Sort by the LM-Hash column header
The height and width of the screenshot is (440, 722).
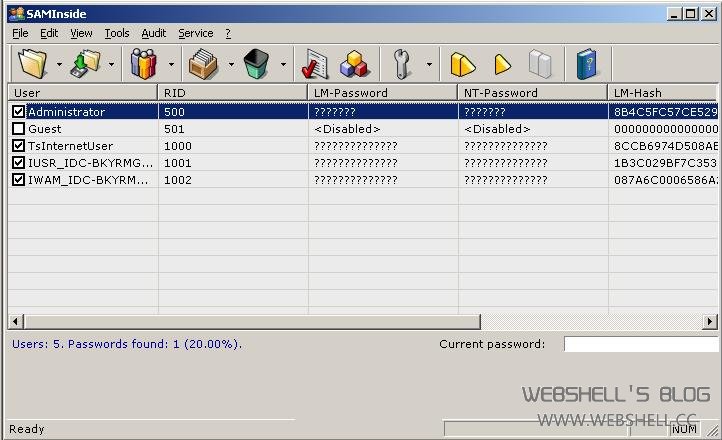pos(663,93)
